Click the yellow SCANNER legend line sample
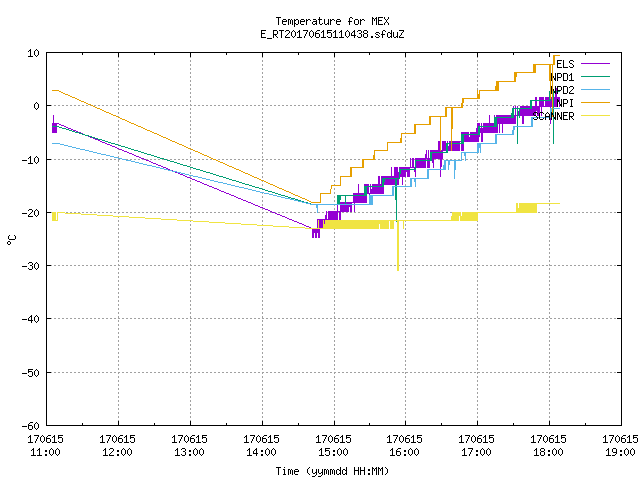Screen dimensions: 640x480 click(x=595, y=116)
